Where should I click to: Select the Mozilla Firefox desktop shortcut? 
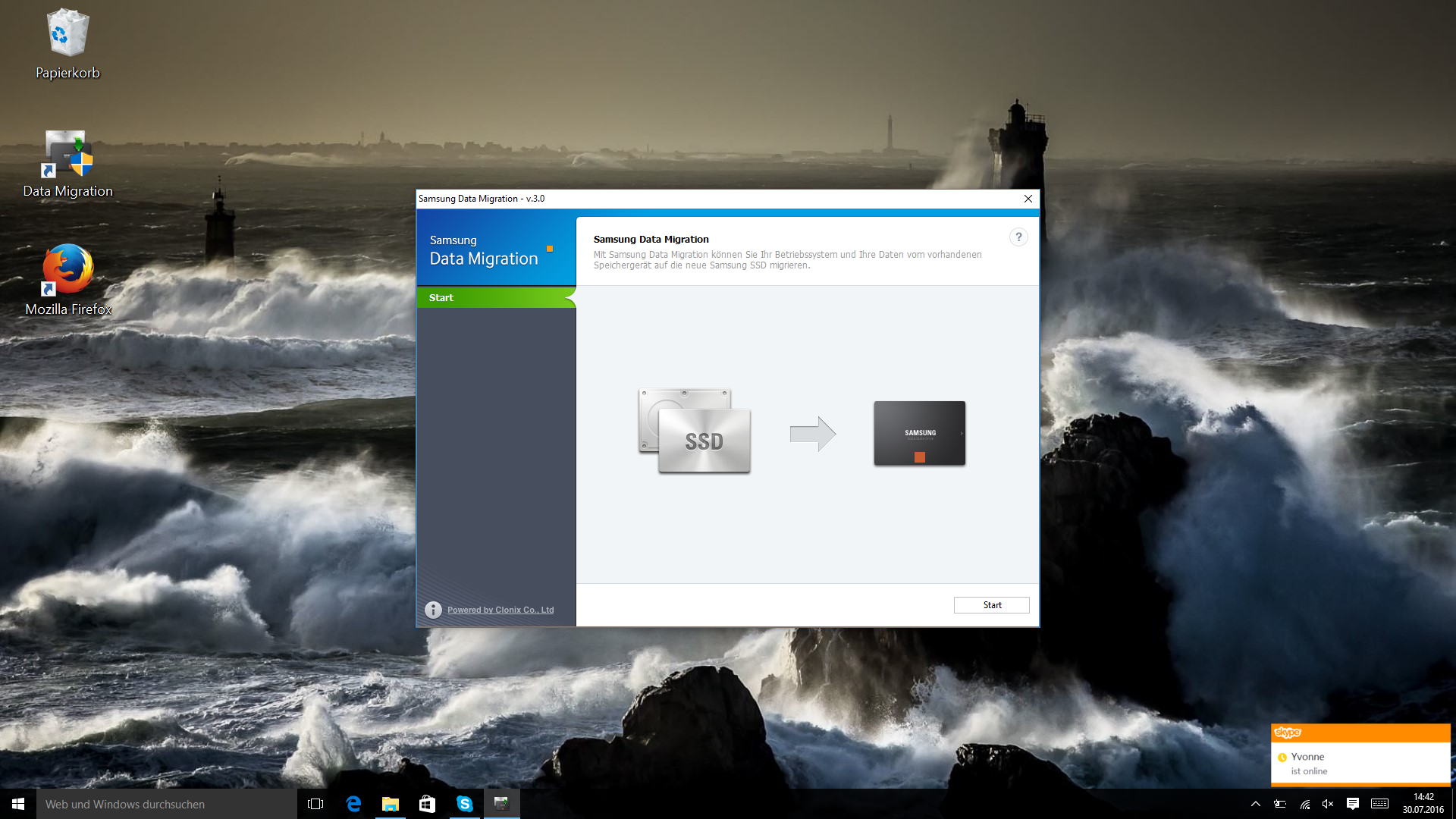(68, 280)
